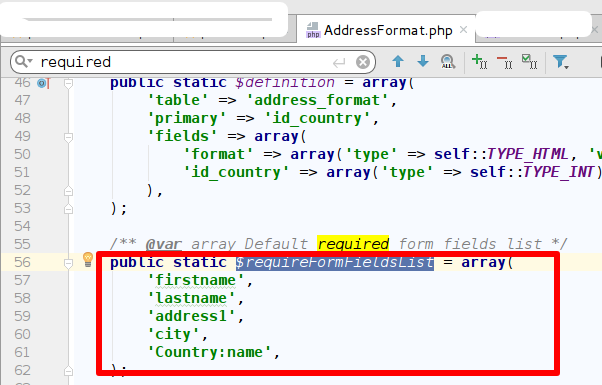This screenshot has width=602, height=385.
Task: Click the override gutter icon on line 46
Action: pos(43,83)
